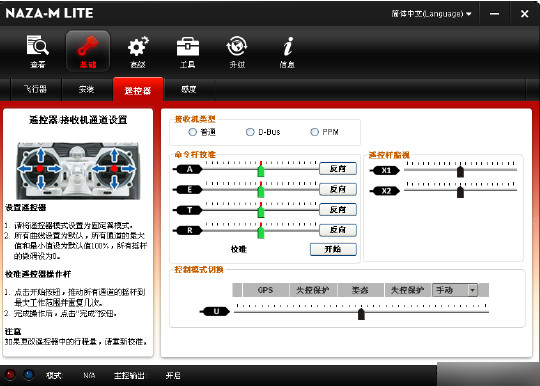Reverse the T channel with 反向 button
Screen dimensions: 540x386
coord(338,209)
